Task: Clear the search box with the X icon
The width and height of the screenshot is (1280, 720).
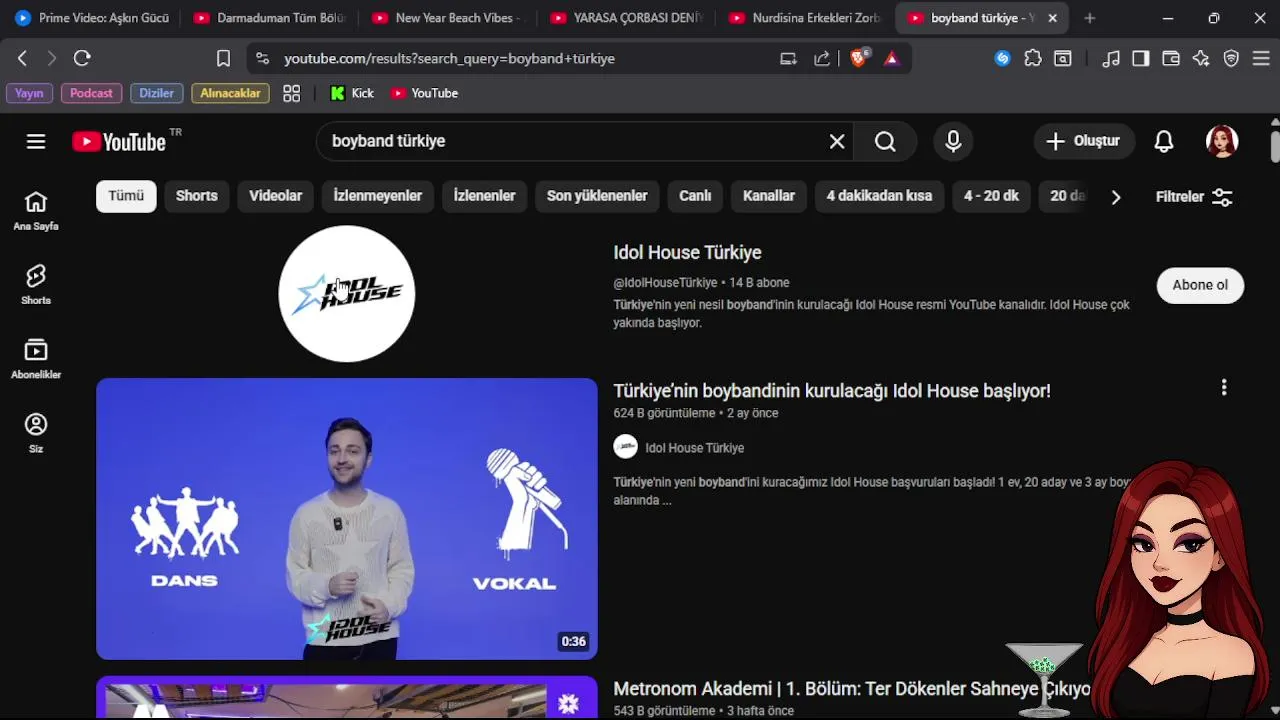Action: point(837,142)
